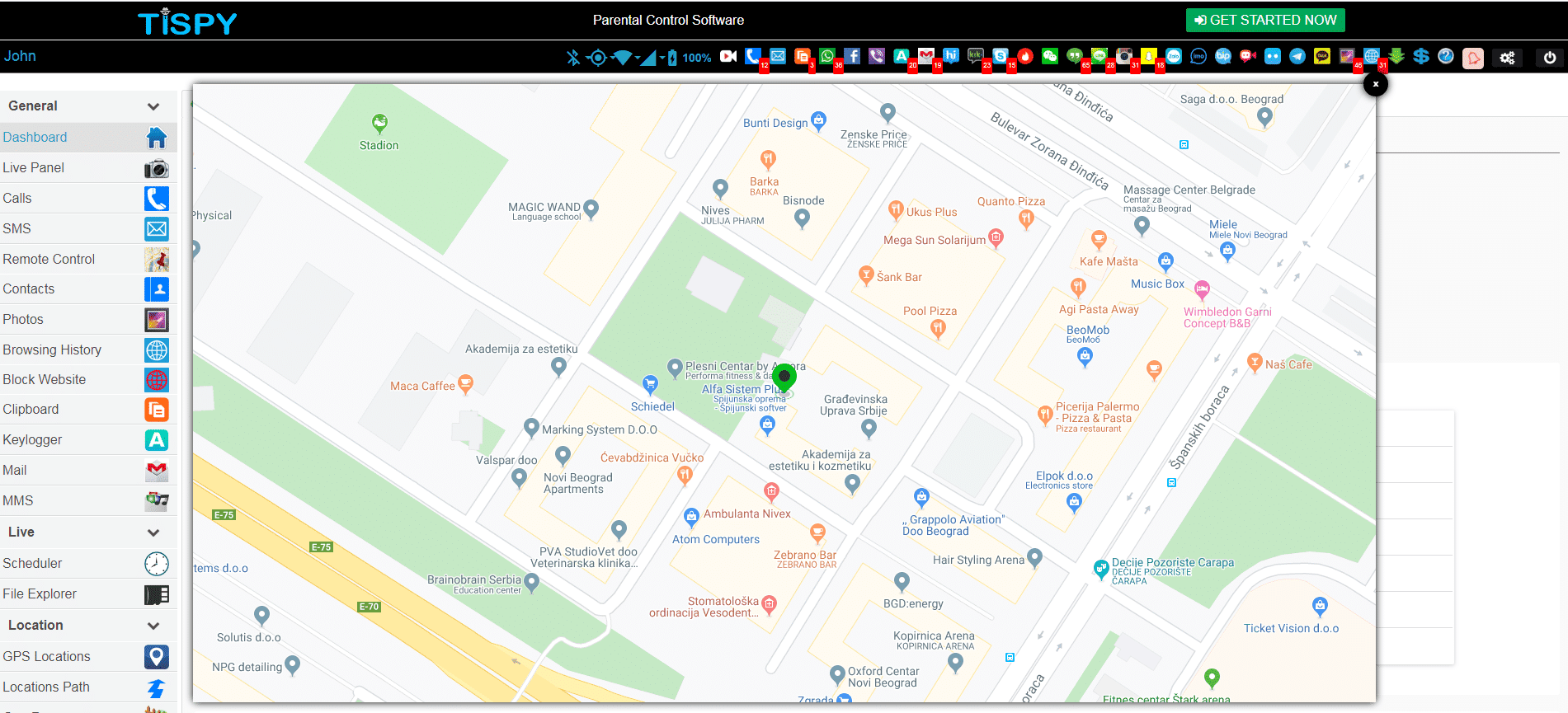Screen dimensions: 1568x713
Task: Open the WeChat icon in the top toolbar
Action: [1050, 56]
